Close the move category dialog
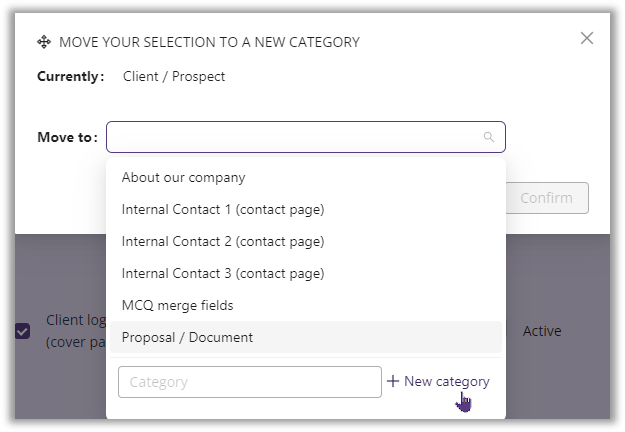The width and height of the screenshot is (625, 432). tap(587, 39)
